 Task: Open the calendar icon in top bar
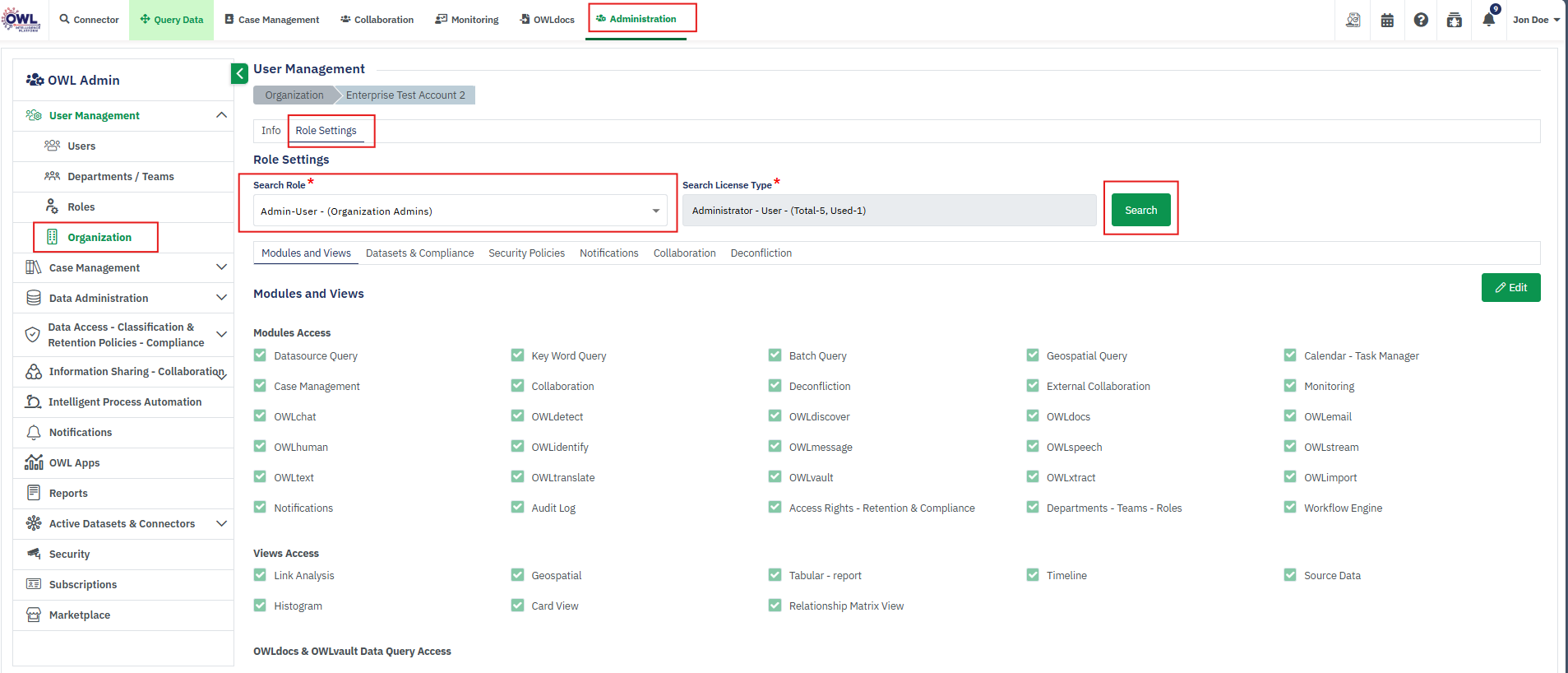[x=1387, y=20]
